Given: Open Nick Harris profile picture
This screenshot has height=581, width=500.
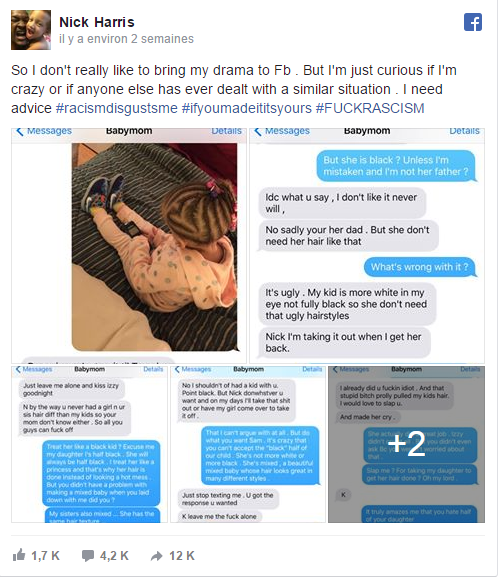Looking at the screenshot, I should pos(31,30).
